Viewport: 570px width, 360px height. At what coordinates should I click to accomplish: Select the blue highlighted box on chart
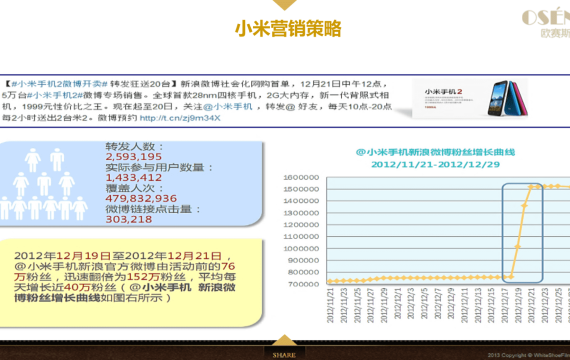522,233
